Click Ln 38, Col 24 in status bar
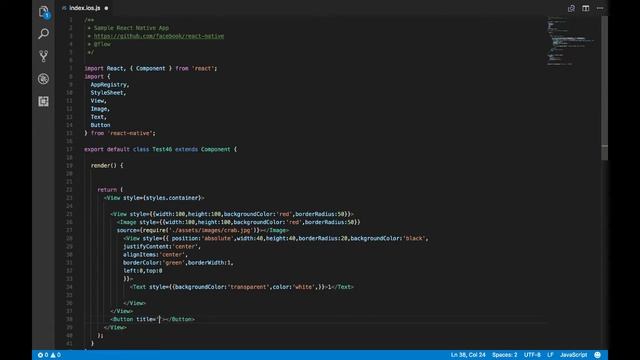Image resolution: width=640 pixels, height=360 pixels. [468, 355]
